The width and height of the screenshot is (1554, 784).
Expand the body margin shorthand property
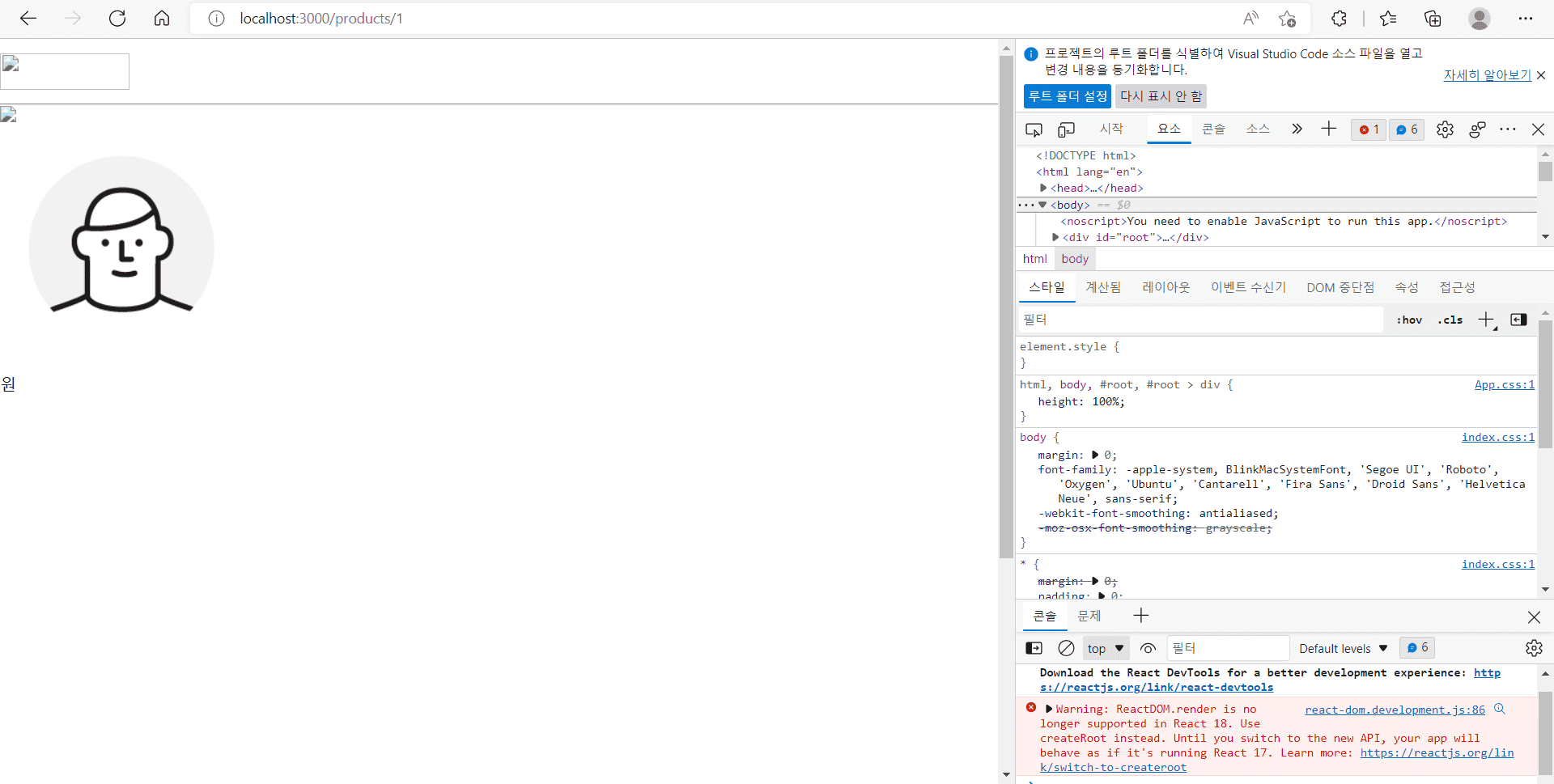(1095, 455)
